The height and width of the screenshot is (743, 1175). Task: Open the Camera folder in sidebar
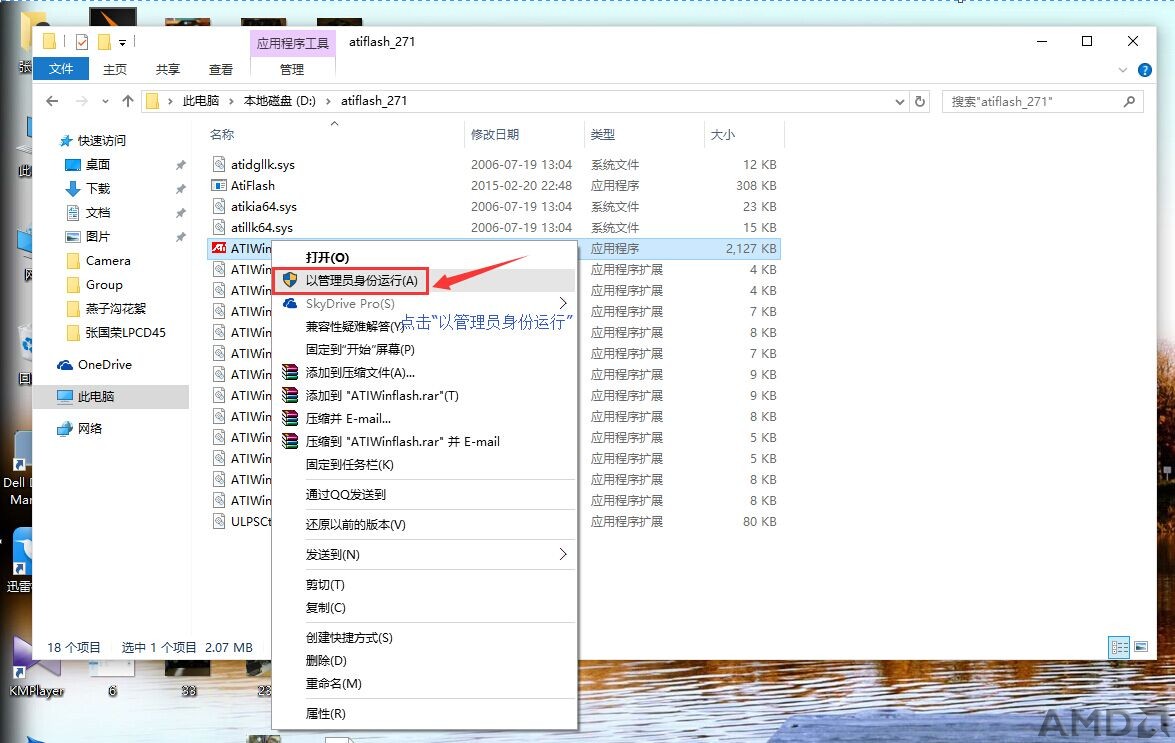pos(108,261)
